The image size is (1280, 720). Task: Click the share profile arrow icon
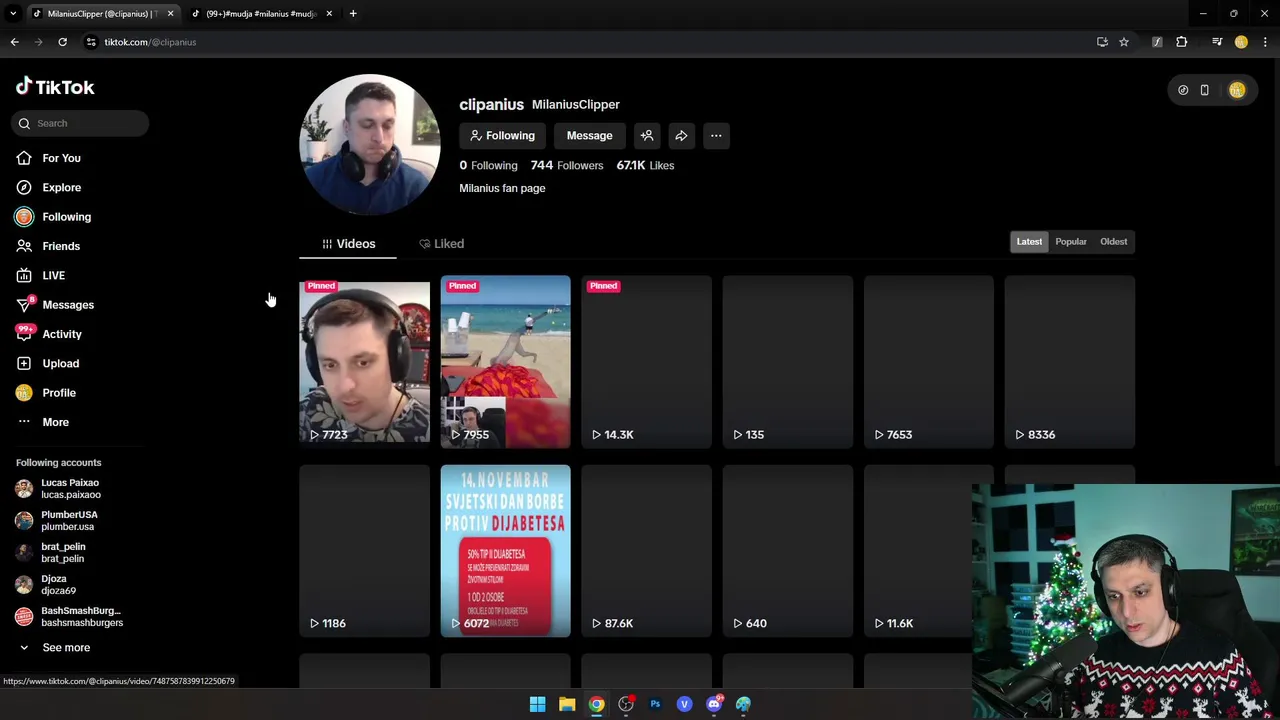(681, 135)
